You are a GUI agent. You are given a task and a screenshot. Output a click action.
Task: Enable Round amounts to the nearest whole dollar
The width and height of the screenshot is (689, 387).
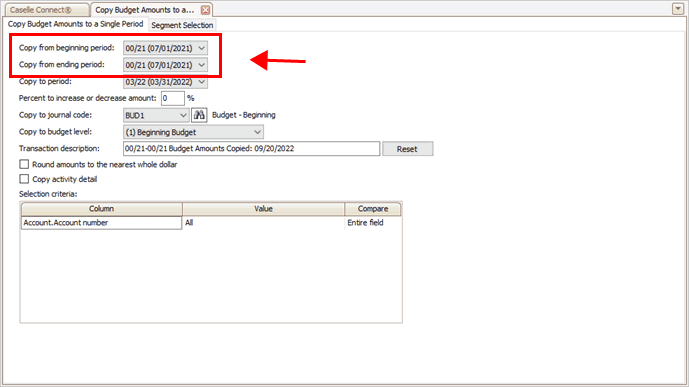coord(24,164)
